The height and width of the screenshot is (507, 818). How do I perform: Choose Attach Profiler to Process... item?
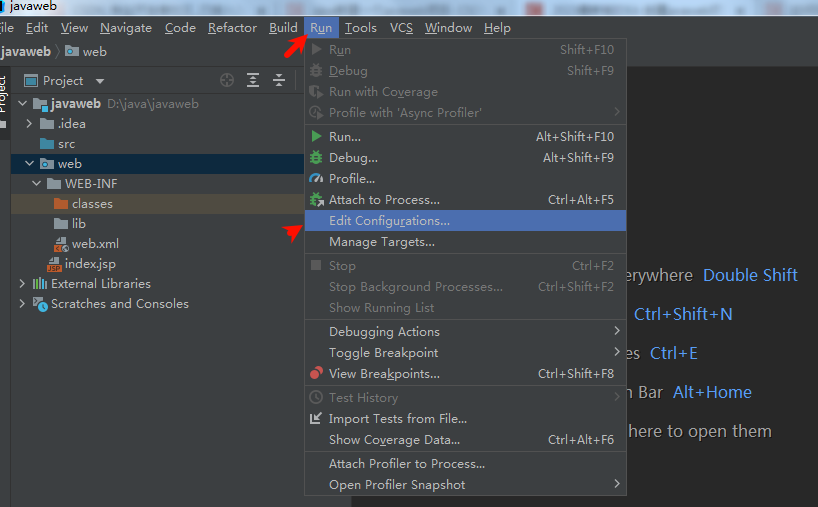pos(465,464)
